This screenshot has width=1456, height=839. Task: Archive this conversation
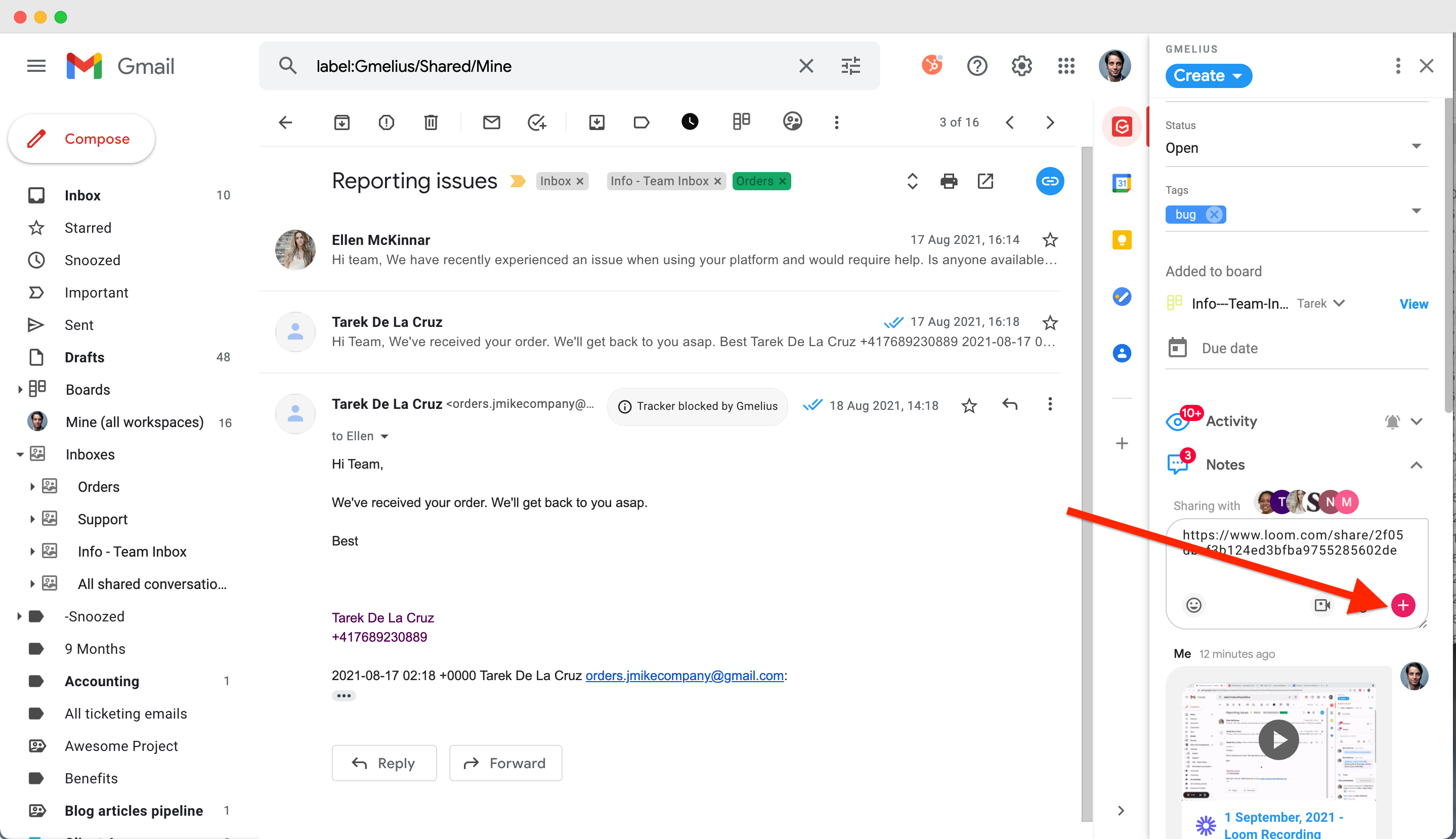(341, 122)
